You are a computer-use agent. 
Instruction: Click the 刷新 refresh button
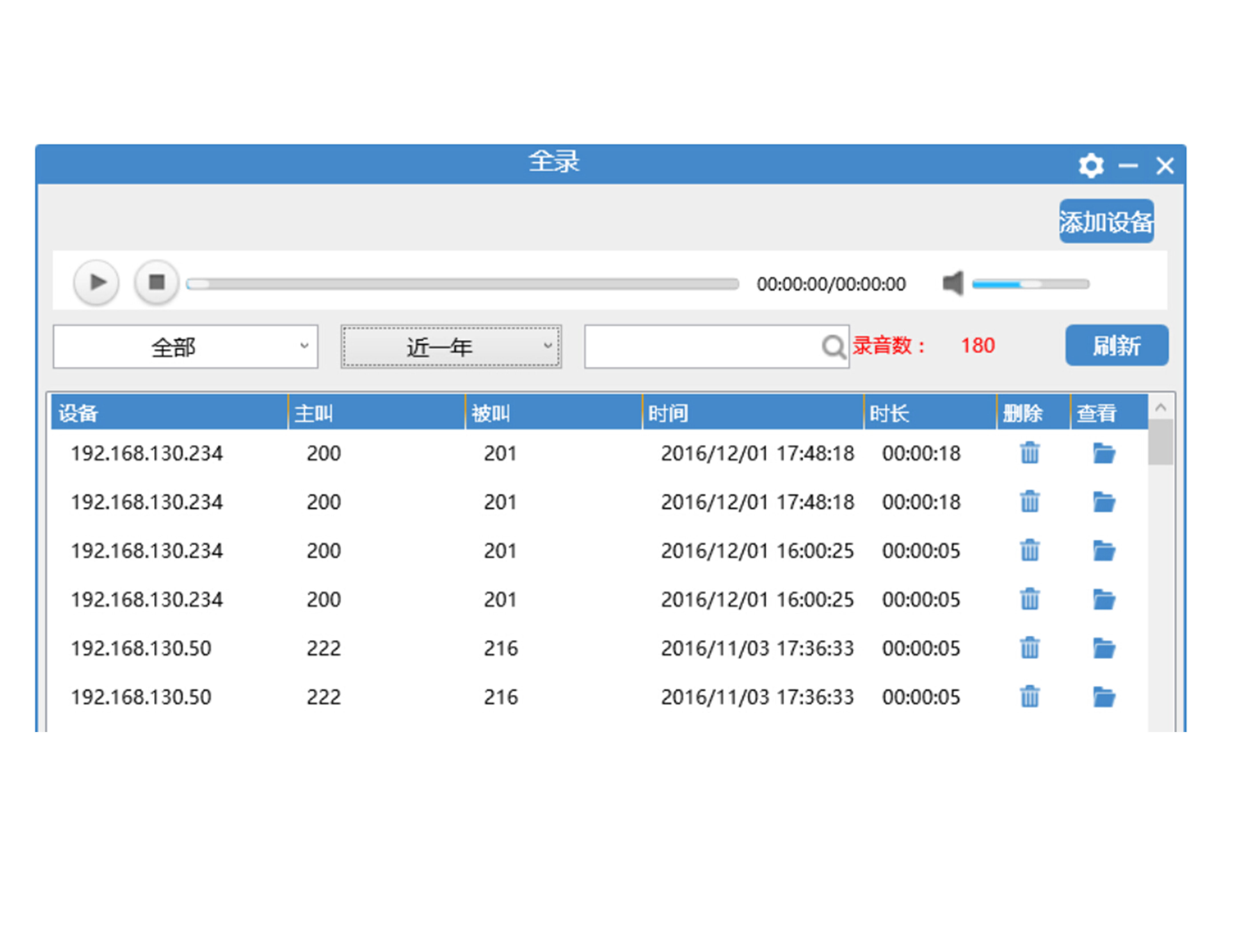(x=1116, y=345)
